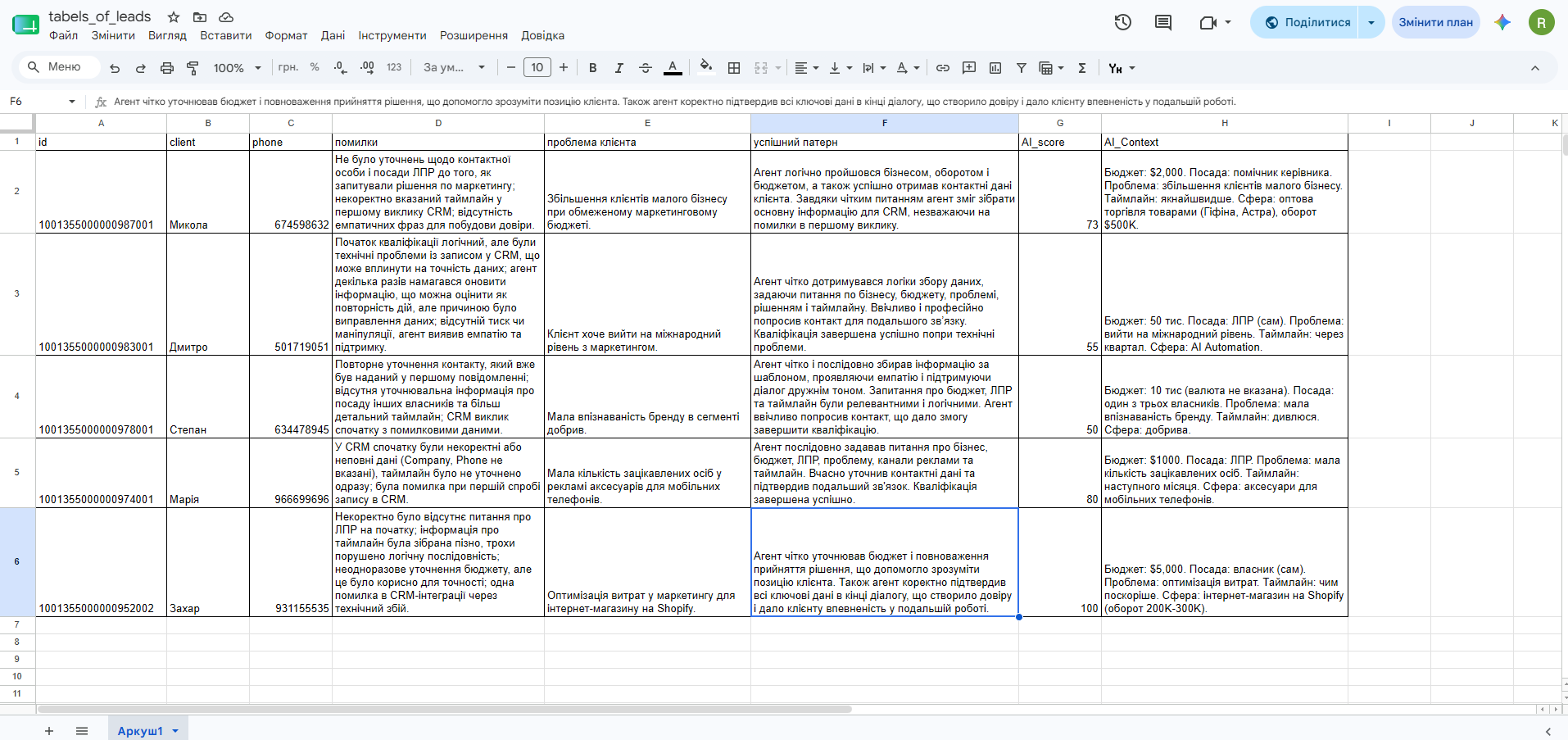Star the tabels_of_leads document

(174, 17)
